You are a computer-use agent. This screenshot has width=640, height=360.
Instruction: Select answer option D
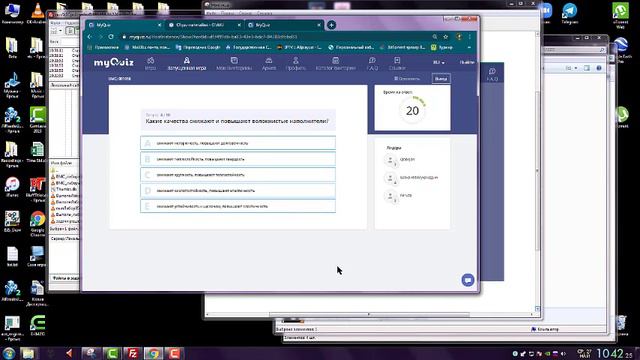(x=238, y=190)
